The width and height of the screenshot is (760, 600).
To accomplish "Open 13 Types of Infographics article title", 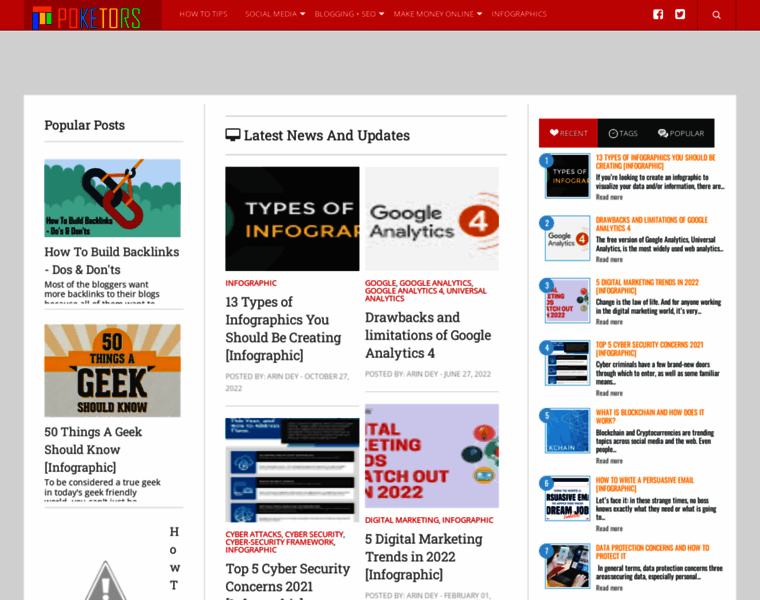I will (x=283, y=329).
